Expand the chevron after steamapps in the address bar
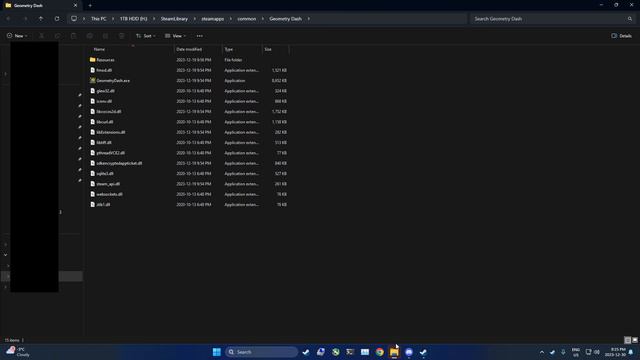Viewport: 640px width, 360px height. coord(231,19)
